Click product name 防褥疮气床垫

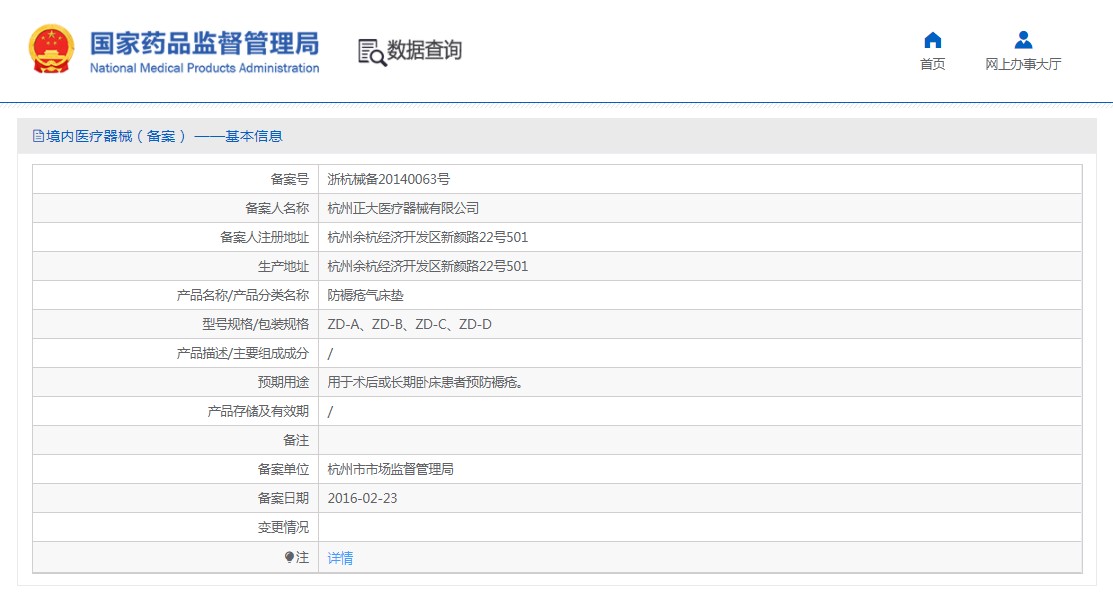pos(366,295)
